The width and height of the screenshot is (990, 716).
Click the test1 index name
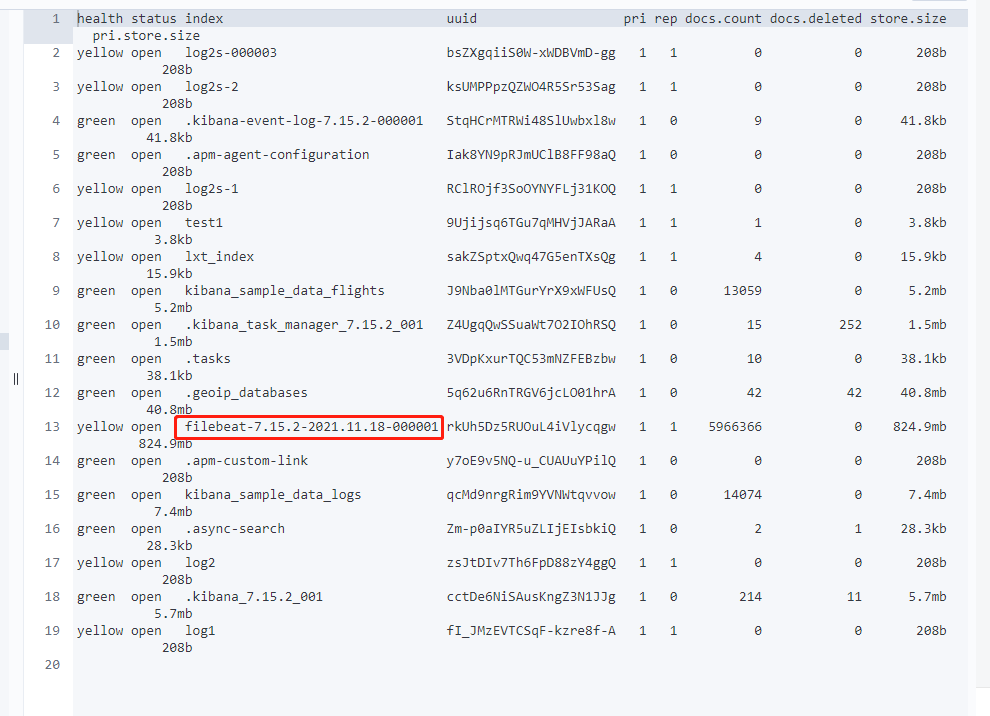point(204,223)
